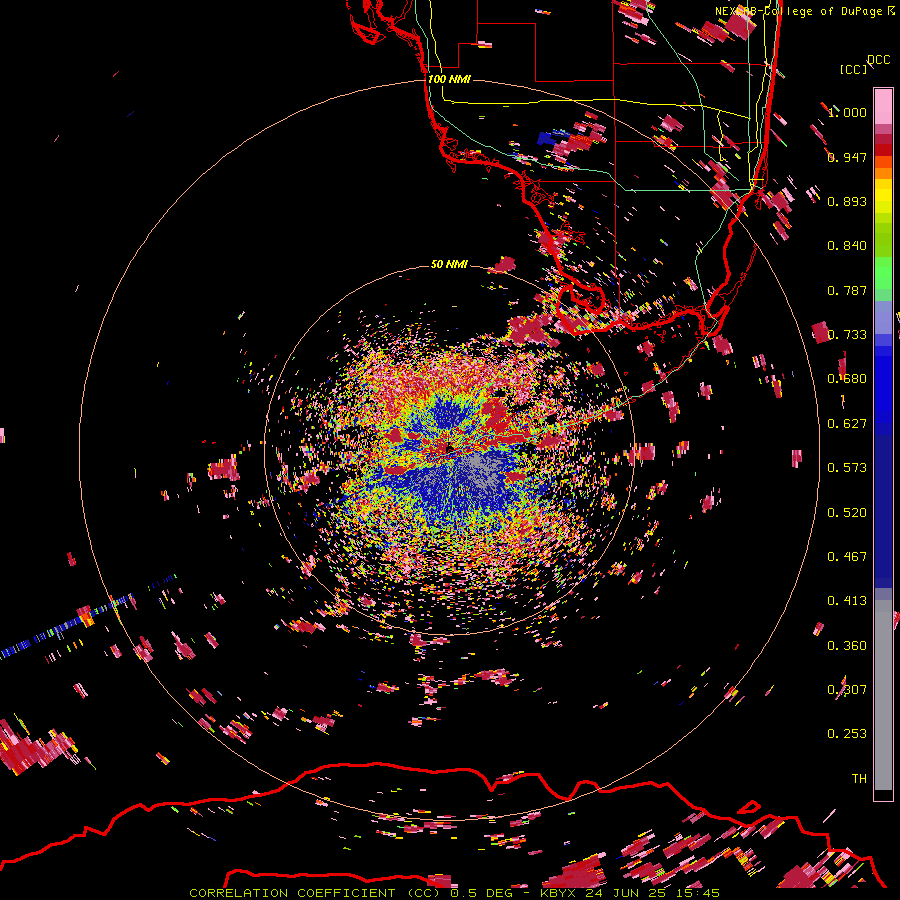Click the 0.520 scale value
The width and height of the screenshot is (900, 900).
[x=847, y=513]
